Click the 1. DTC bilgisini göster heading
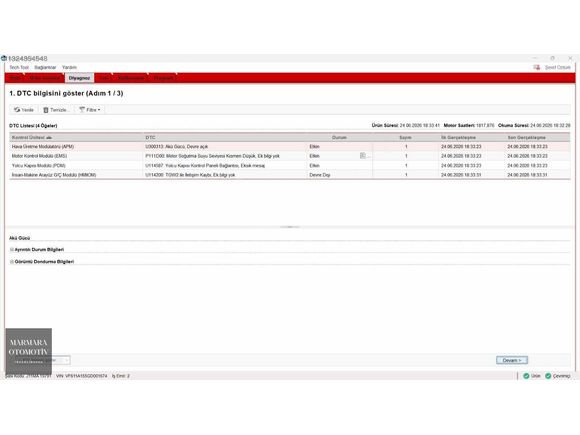This screenshot has height=435, width=580. click(66, 93)
